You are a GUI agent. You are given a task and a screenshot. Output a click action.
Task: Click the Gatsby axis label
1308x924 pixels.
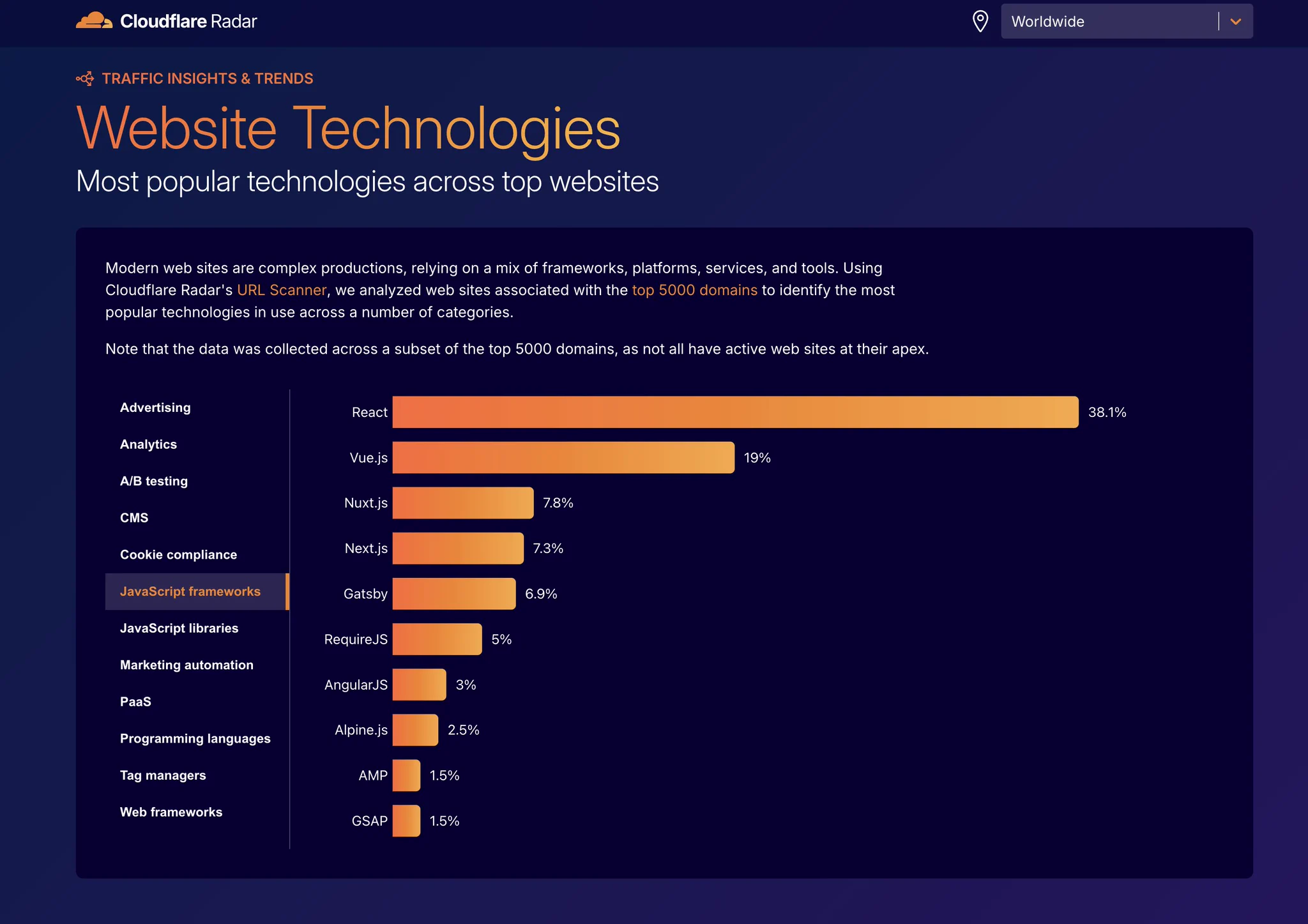[x=365, y=594]
